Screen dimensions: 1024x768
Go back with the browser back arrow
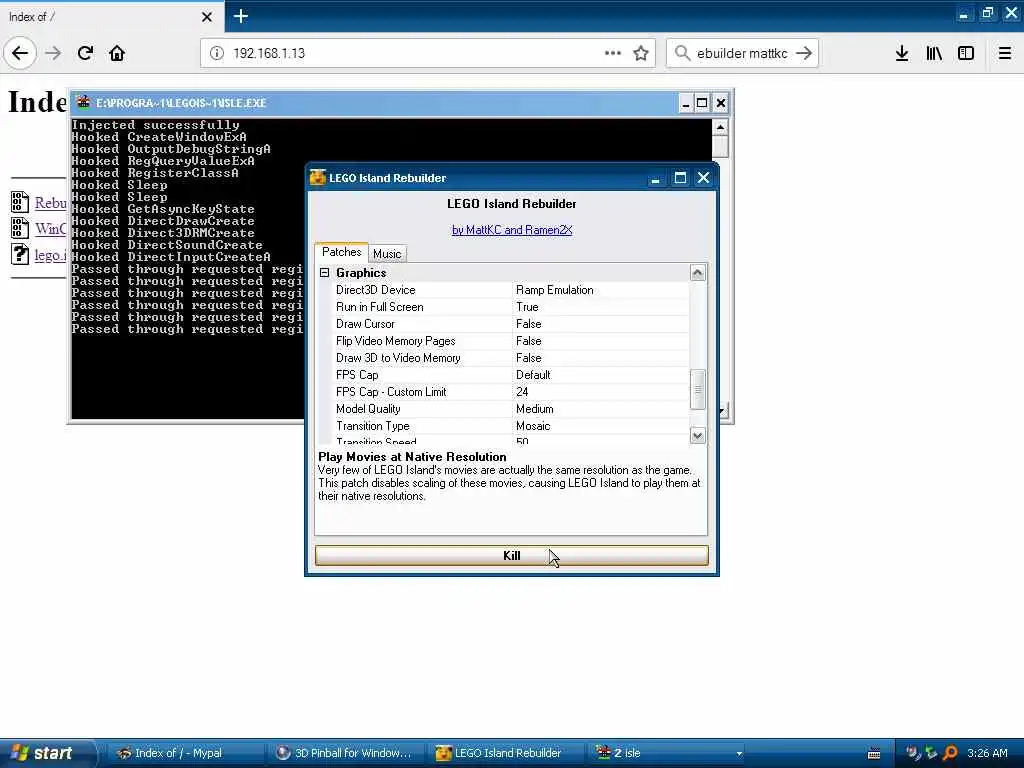pos(20,53)
